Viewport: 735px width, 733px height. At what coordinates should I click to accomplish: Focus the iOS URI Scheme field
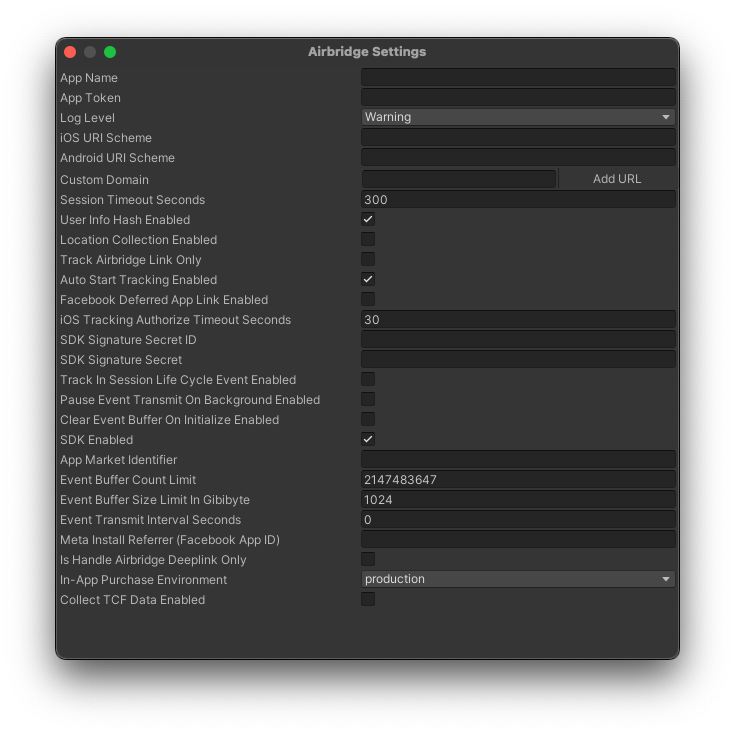(518, 137)
